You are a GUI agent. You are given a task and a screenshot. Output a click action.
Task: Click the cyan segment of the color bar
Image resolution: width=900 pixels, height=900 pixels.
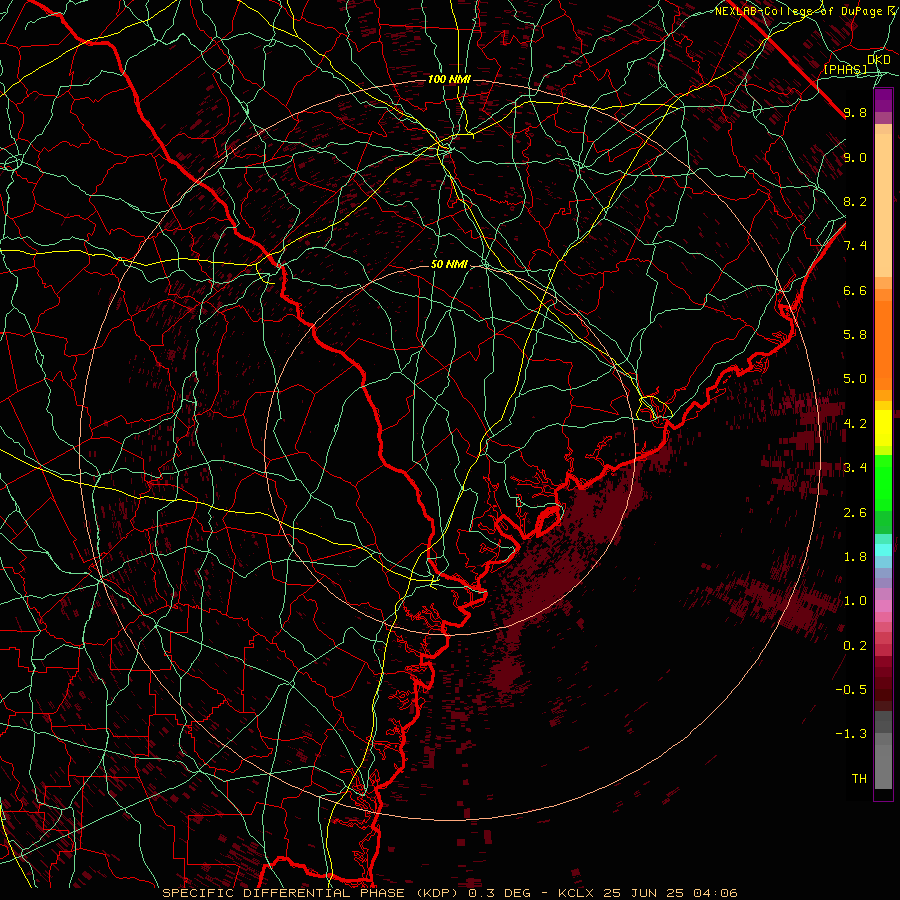[883, 550]
